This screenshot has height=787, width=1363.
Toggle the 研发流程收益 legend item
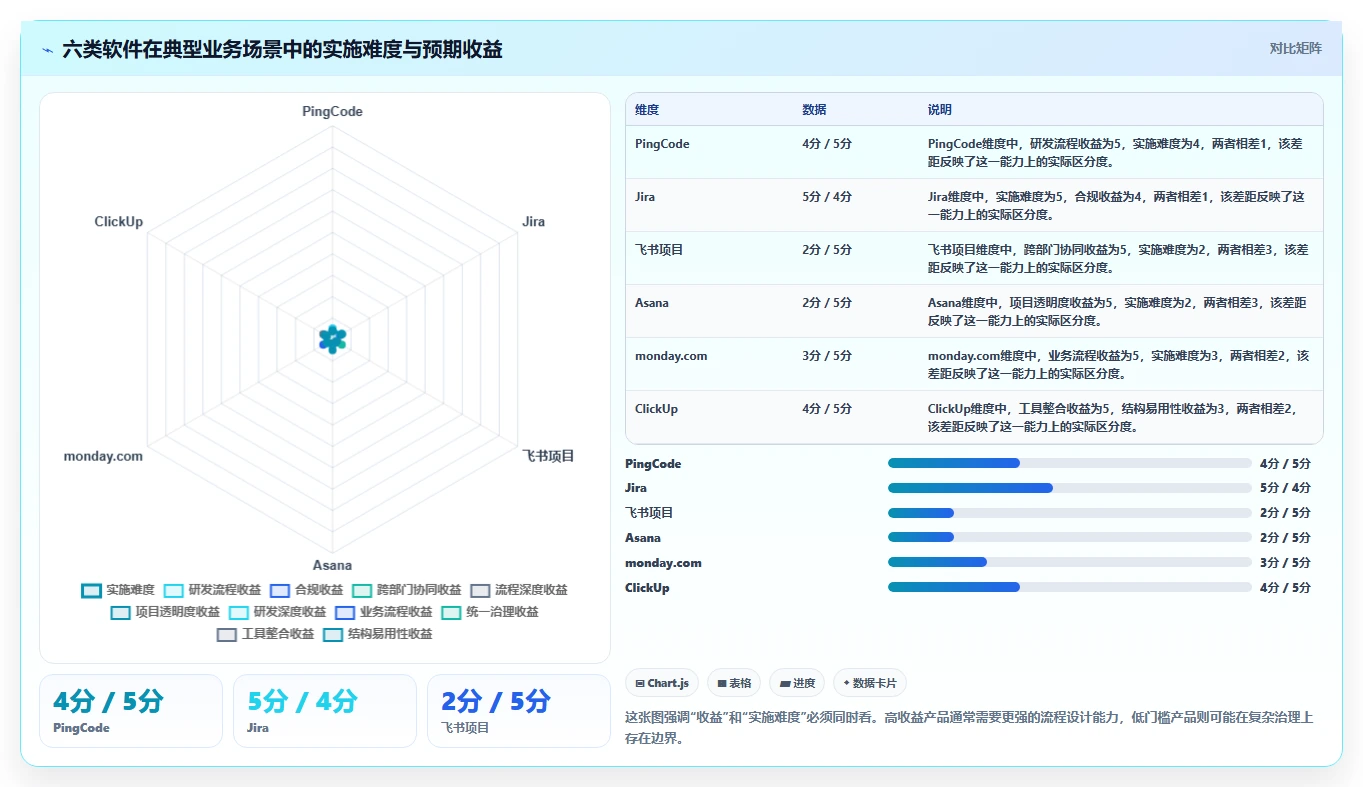(212, 590)
